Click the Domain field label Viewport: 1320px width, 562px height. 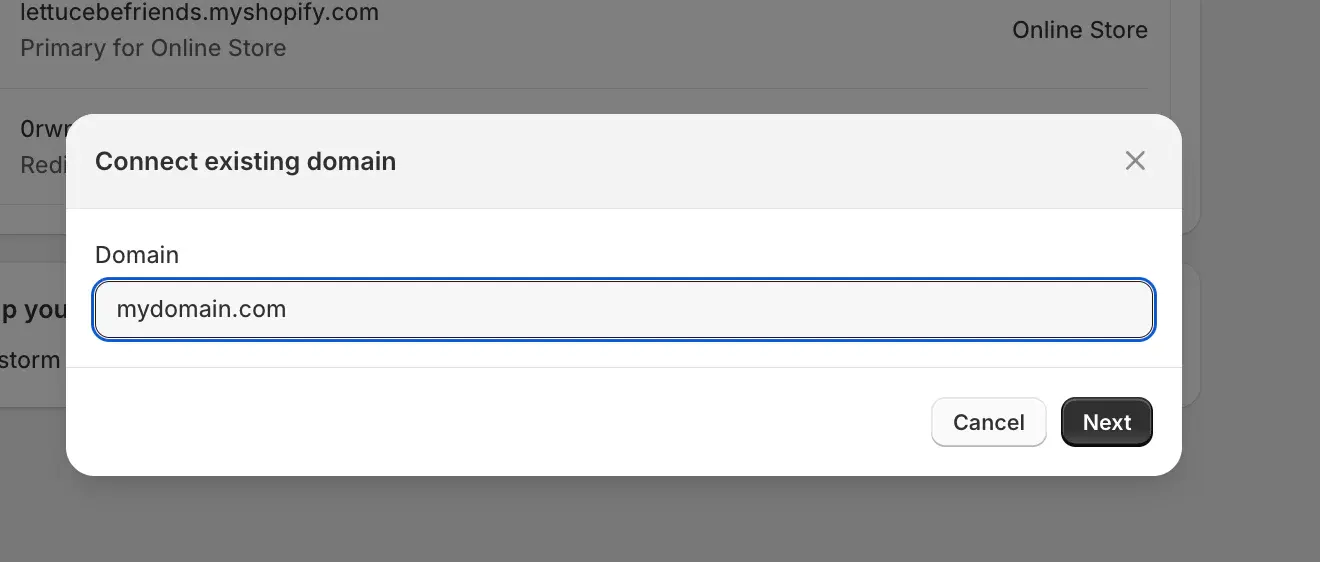[x=137, y=255]
